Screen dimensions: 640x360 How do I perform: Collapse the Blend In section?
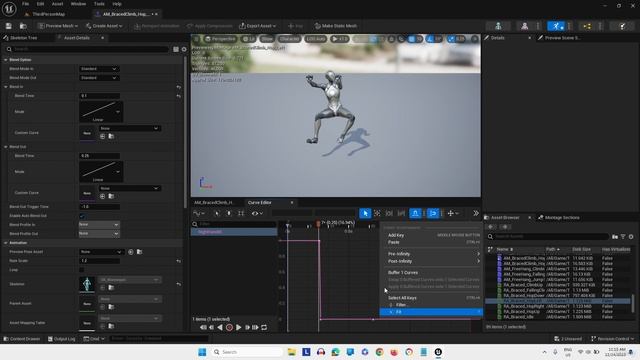coord(6,87)
